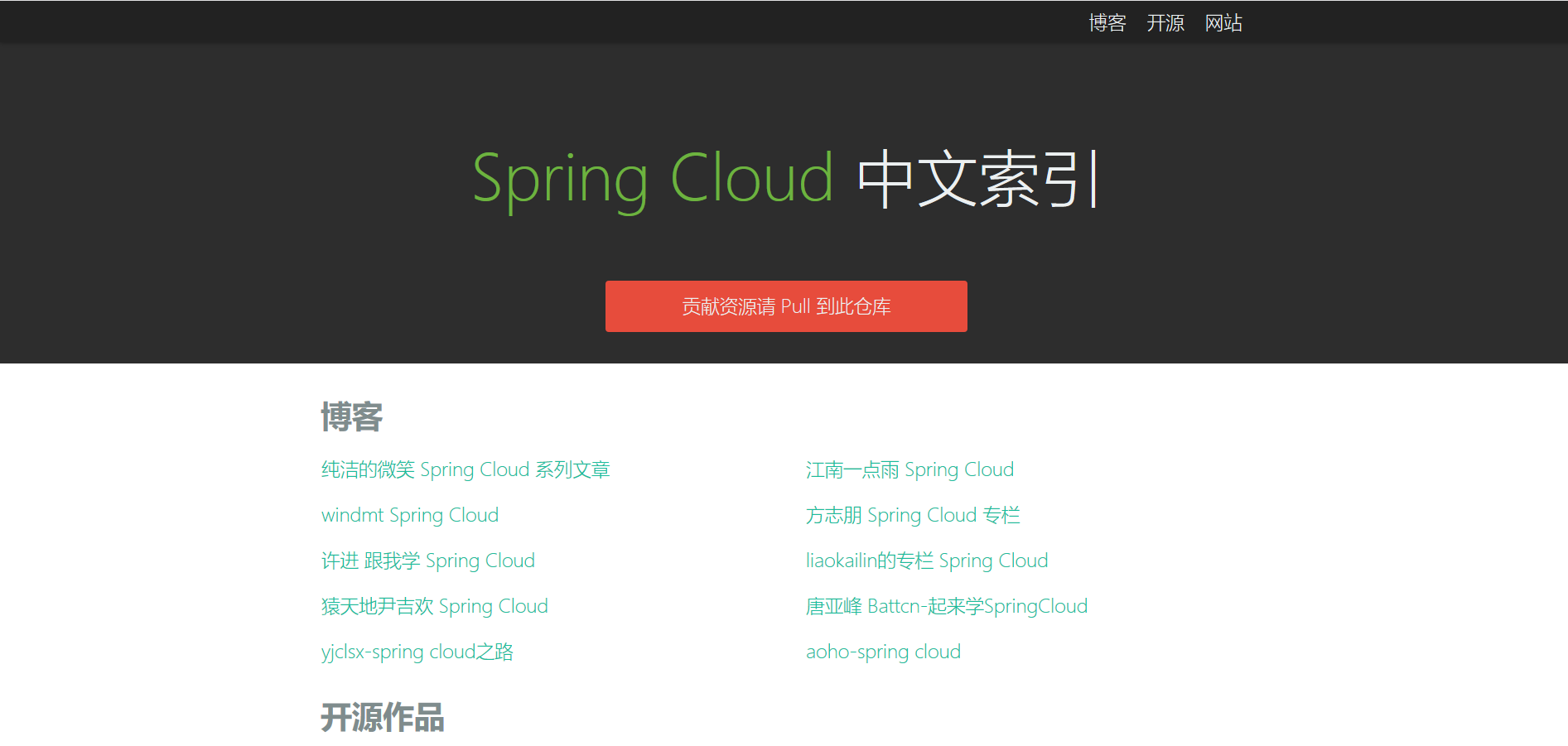Image resolution: width=1568 pixels, height=746 pixels.
Task: Open the 网站 nav menu item
Action: pyautogui.click(x=1223, y=23)
